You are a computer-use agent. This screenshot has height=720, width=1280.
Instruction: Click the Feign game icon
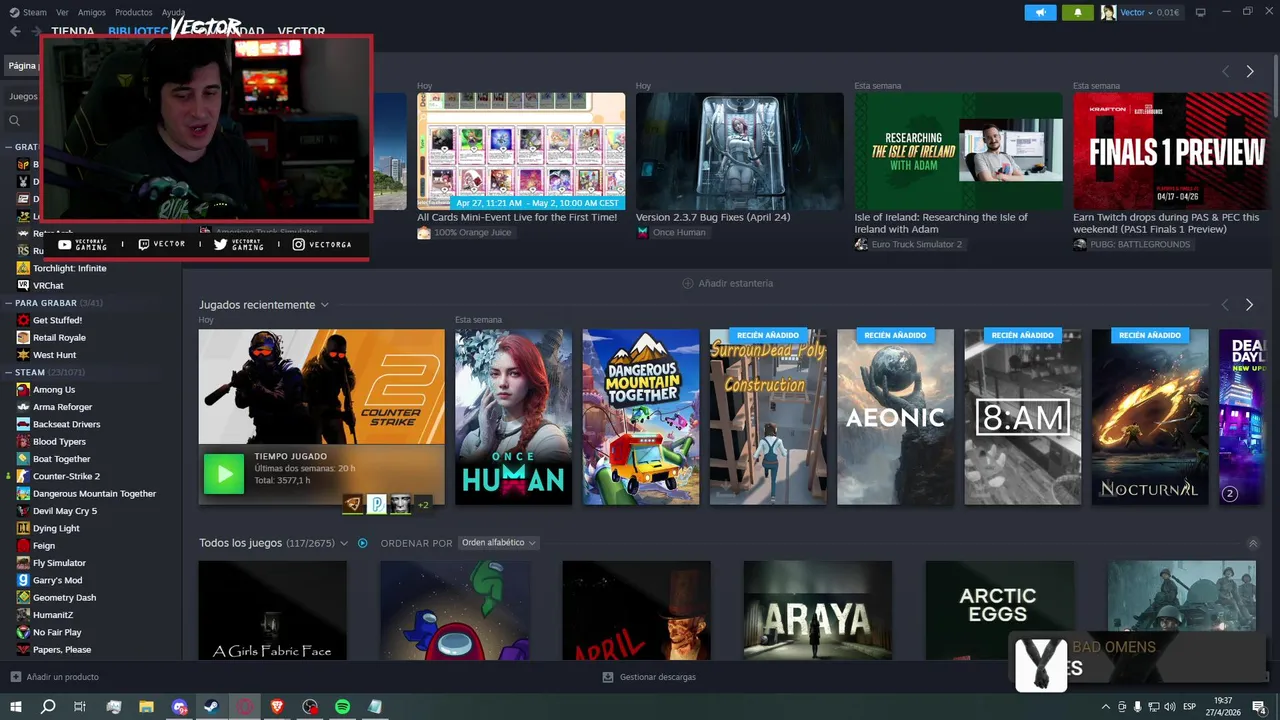click(x=23, y=546)
